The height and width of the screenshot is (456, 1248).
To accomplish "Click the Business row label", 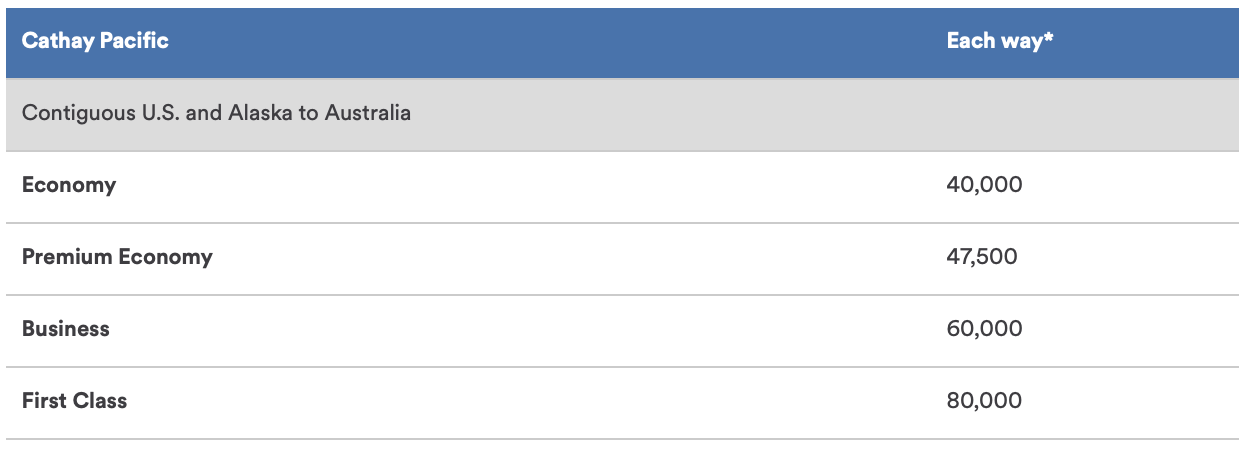I will (x=66, y=329).
